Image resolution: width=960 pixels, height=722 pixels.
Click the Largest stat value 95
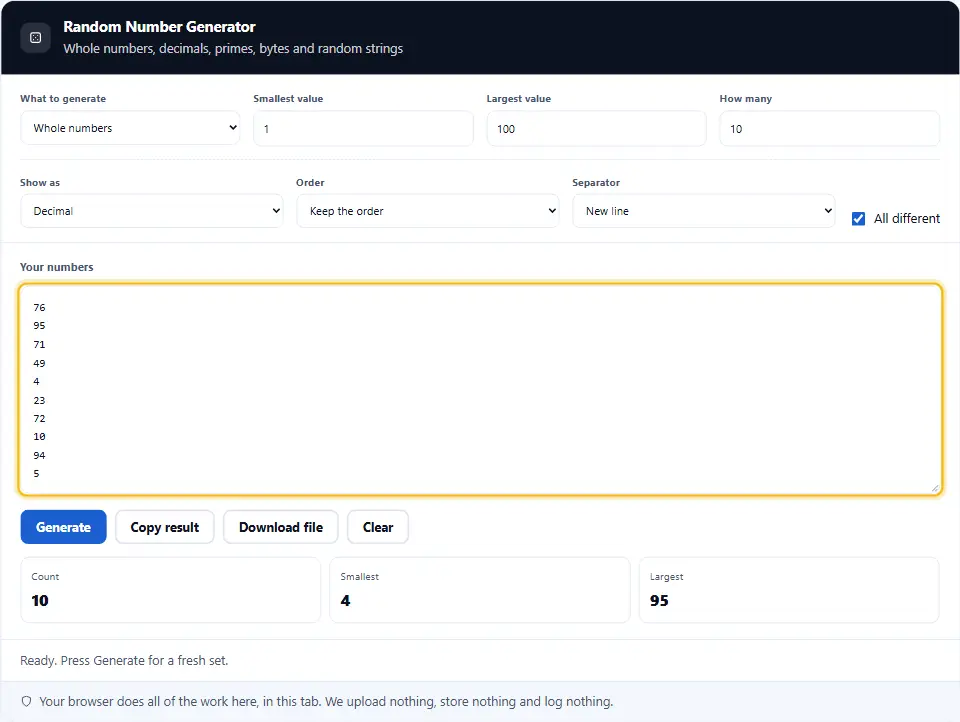659,601
